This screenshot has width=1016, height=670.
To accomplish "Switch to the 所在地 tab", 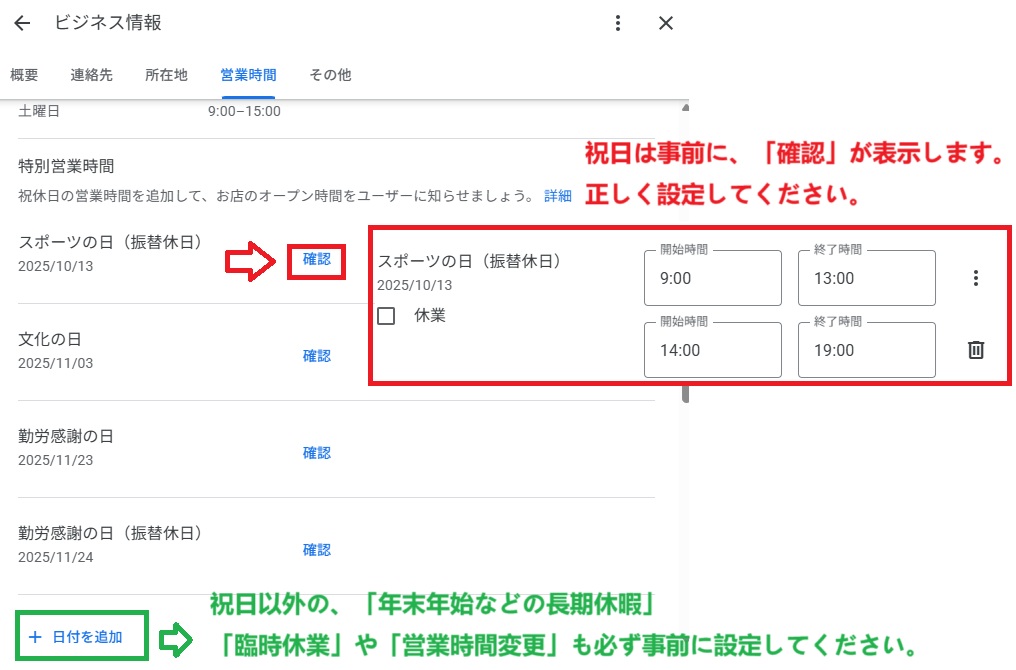I will point(166,75).
